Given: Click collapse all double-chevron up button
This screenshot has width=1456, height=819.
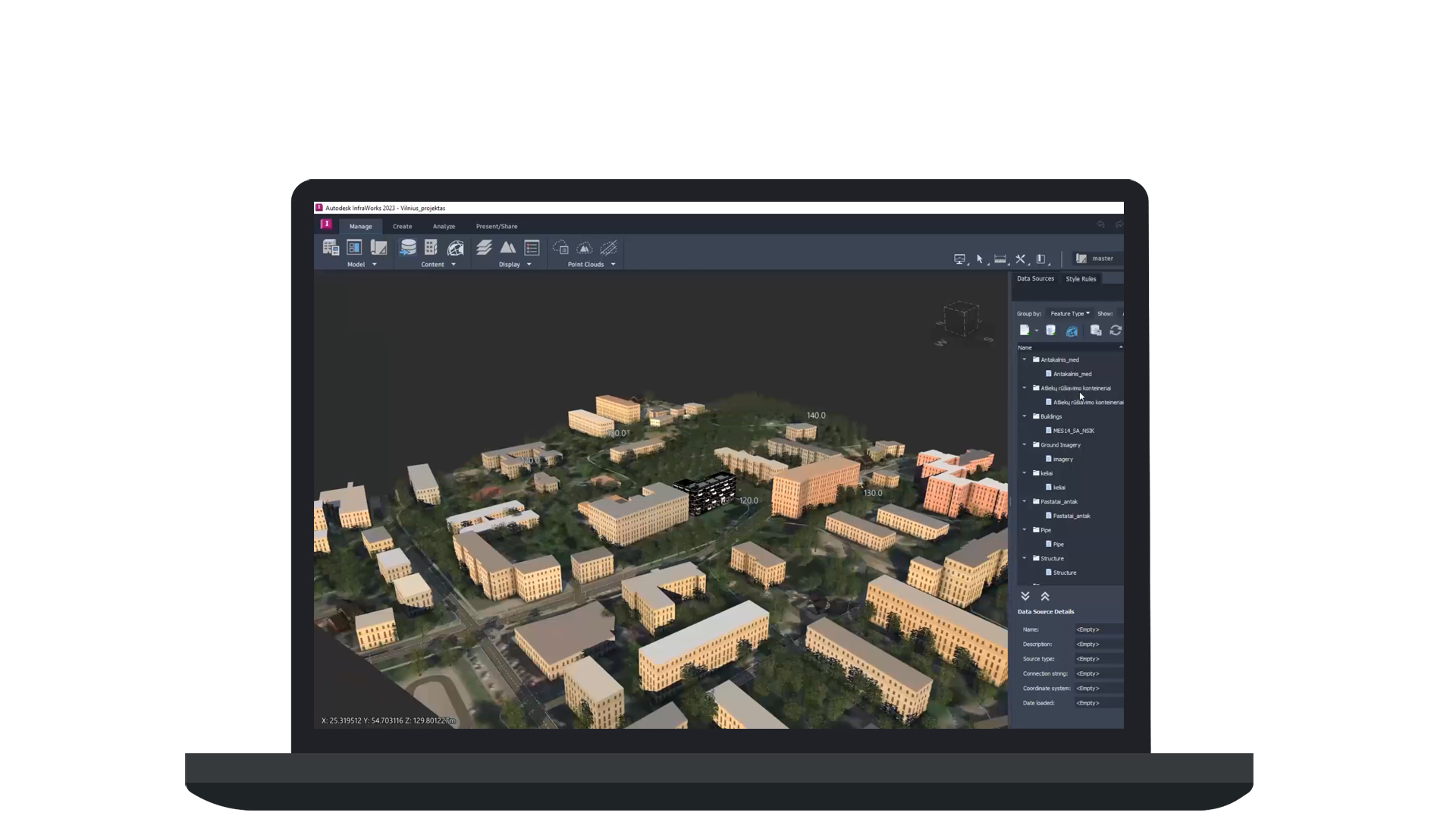Looking at the screenshot, I should (x=1045, y=597).
